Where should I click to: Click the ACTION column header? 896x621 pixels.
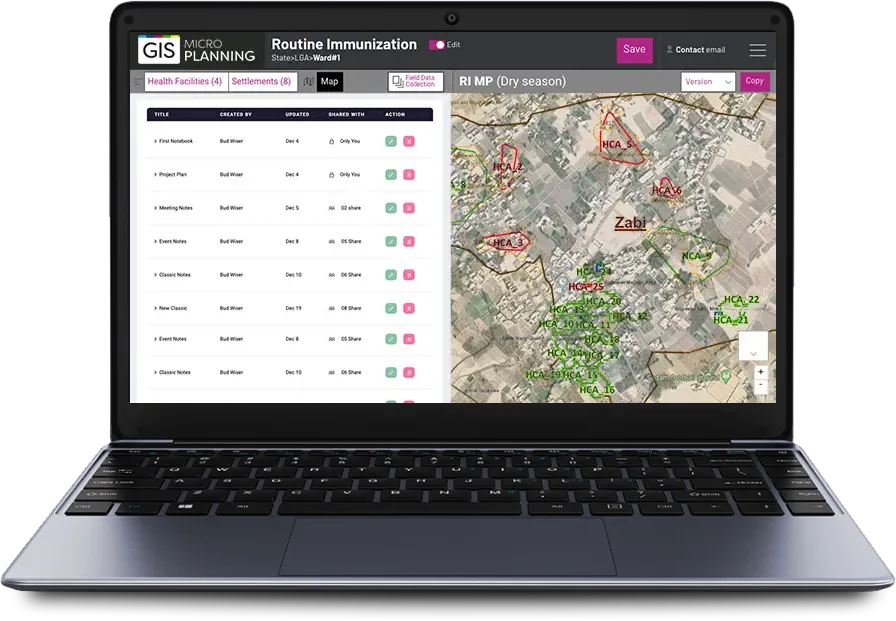395,114
